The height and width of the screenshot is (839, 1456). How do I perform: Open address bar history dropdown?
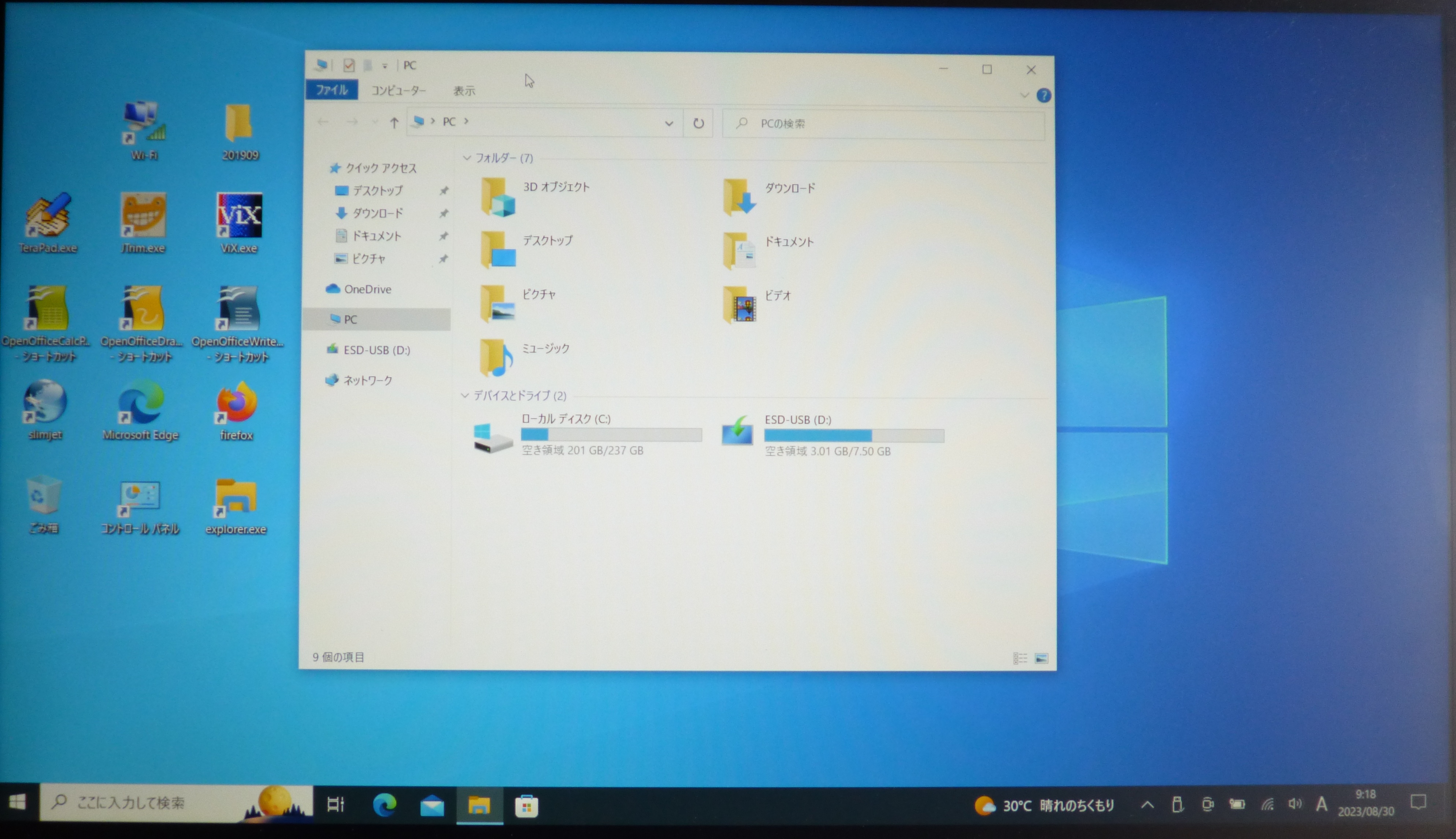[x=668, y=123]
